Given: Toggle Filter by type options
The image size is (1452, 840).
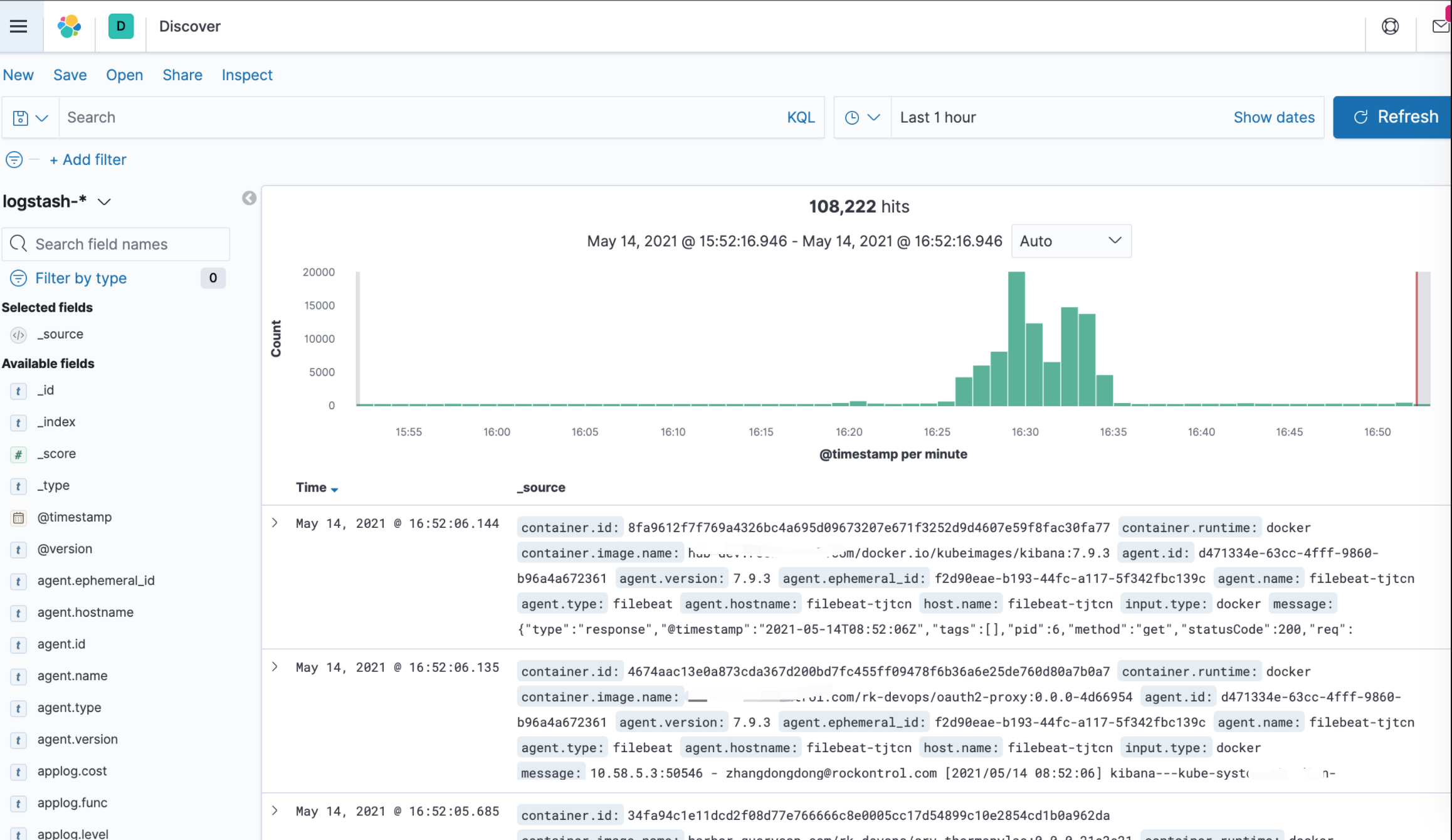Looking at the screenshot, I should click(81, 278).
